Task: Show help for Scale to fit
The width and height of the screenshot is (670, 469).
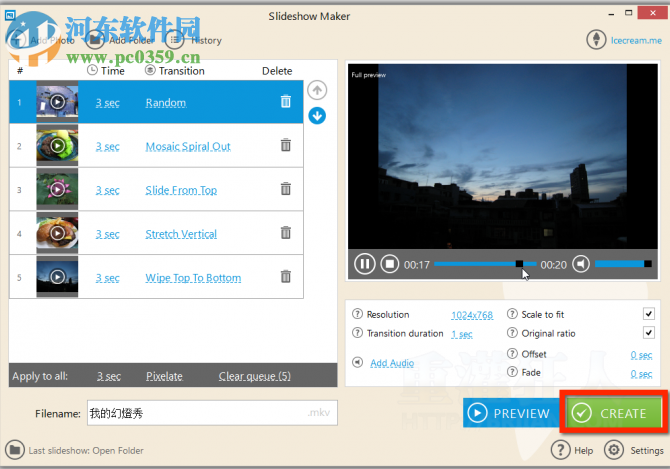Action: (512, 314)
